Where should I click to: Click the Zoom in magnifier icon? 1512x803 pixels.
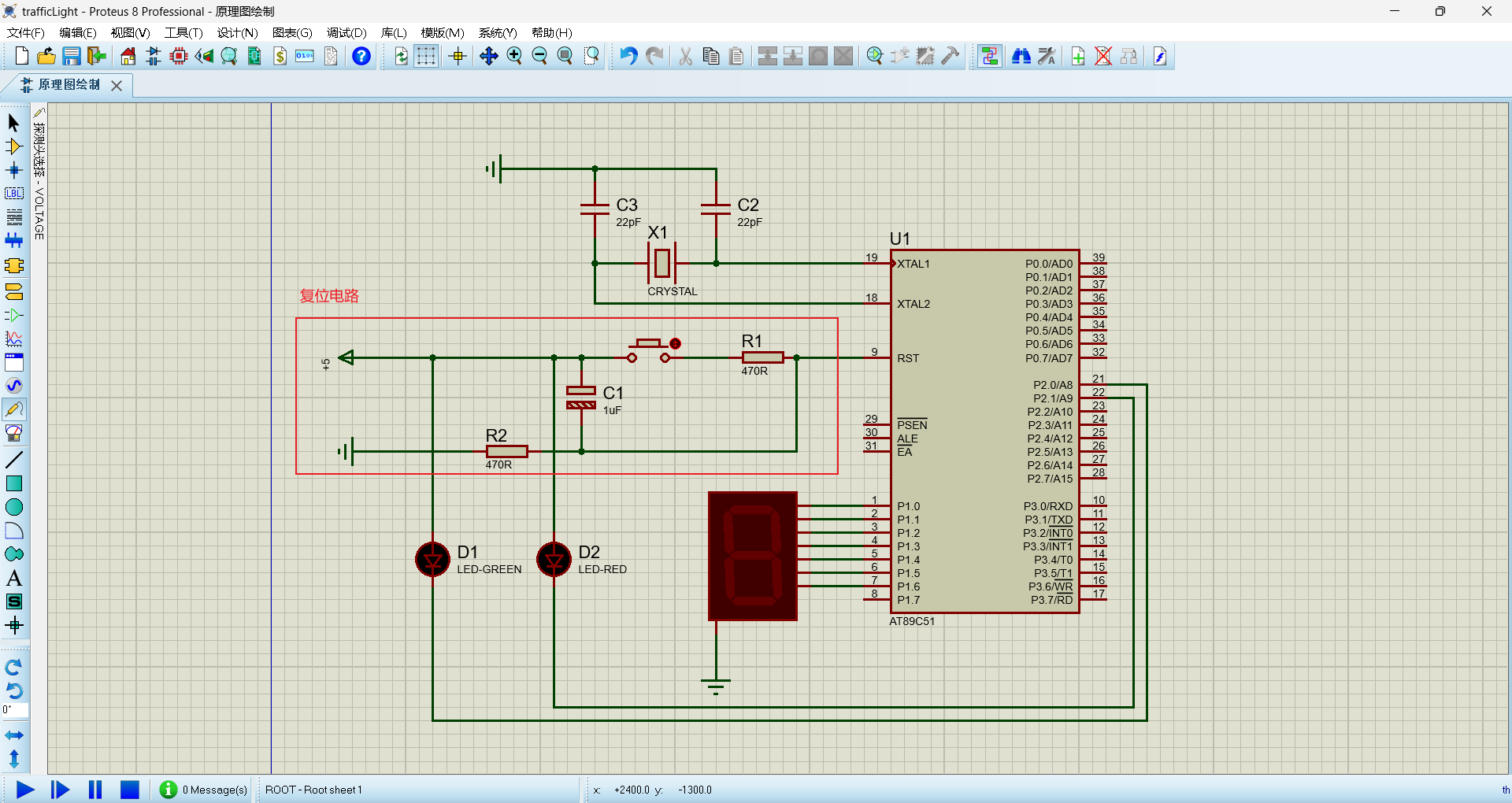514,56
